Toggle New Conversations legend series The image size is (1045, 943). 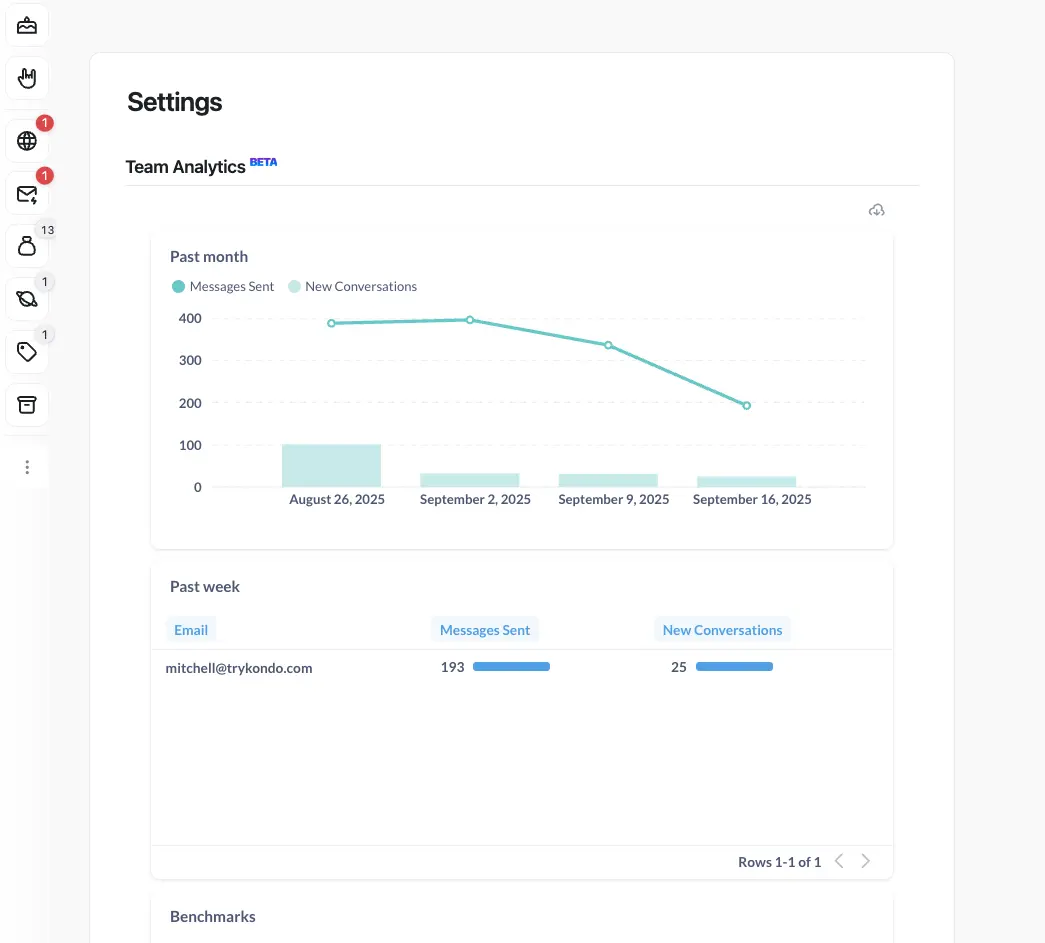[x=353, y=287]
